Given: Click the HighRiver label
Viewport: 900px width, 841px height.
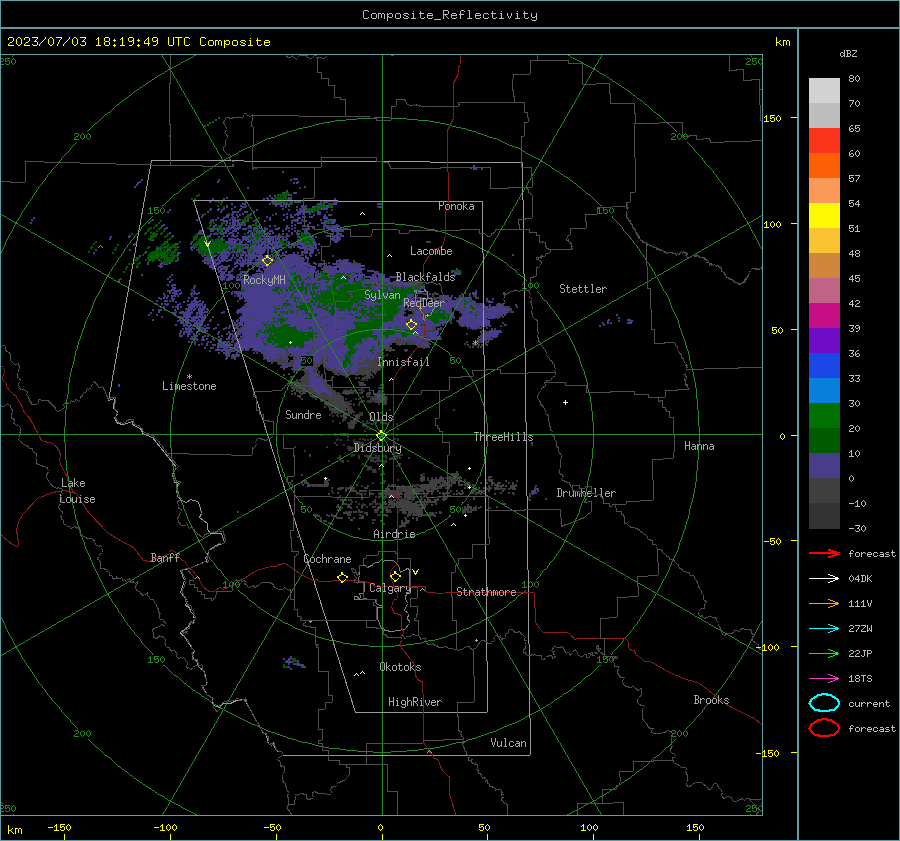Looking at the screenshot, I should 415,702.
